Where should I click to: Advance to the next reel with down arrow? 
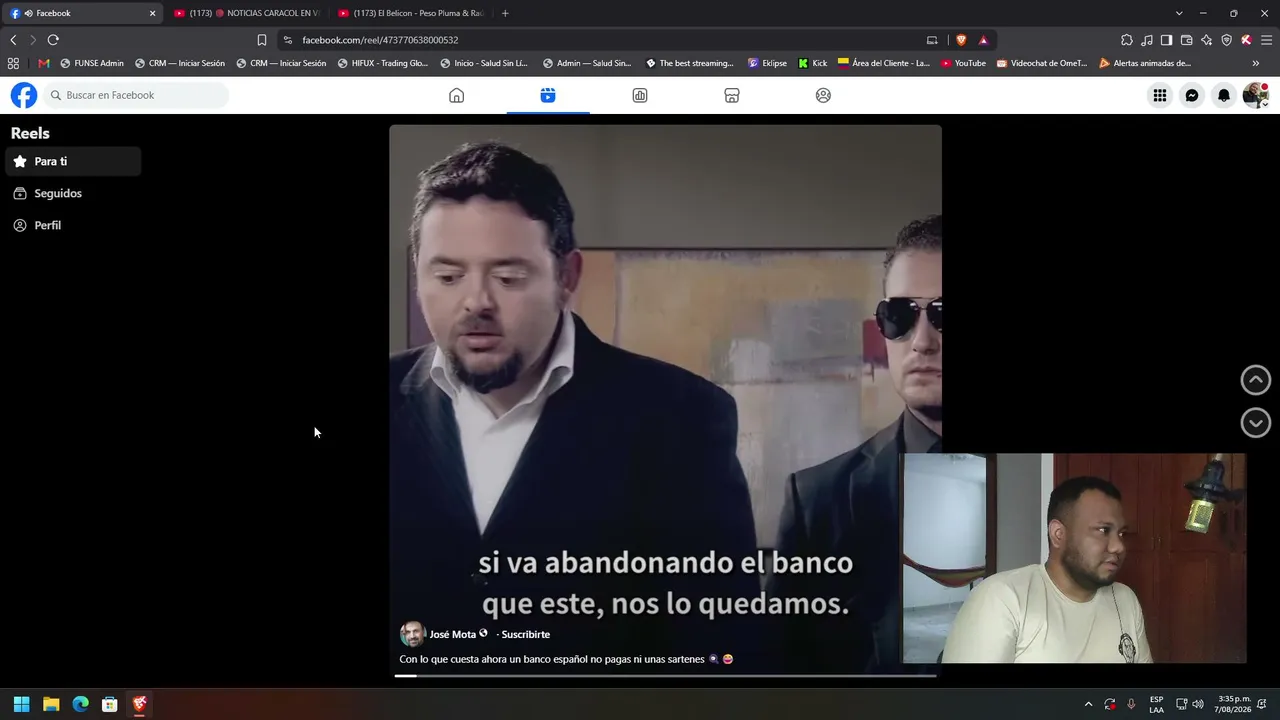1256,423
